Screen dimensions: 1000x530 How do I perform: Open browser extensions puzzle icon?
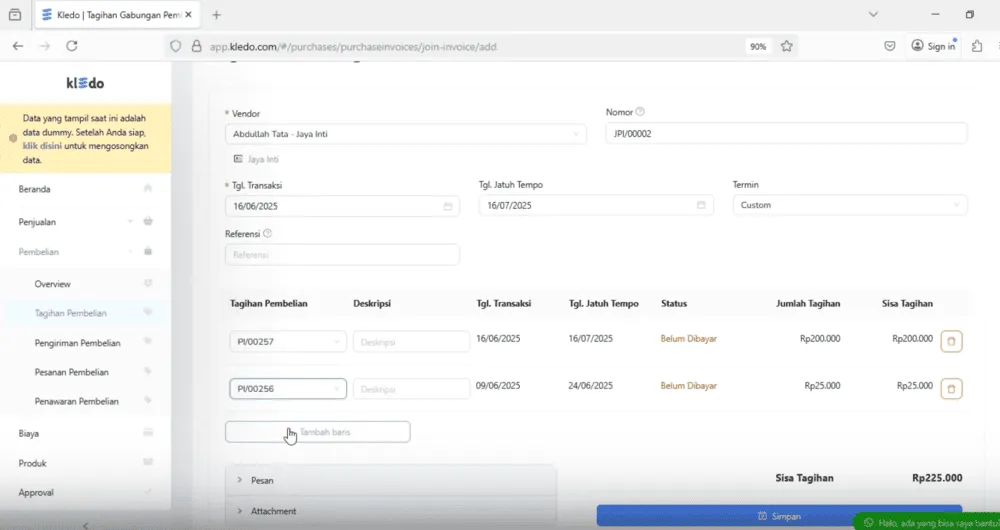click(x=976, y=46)
